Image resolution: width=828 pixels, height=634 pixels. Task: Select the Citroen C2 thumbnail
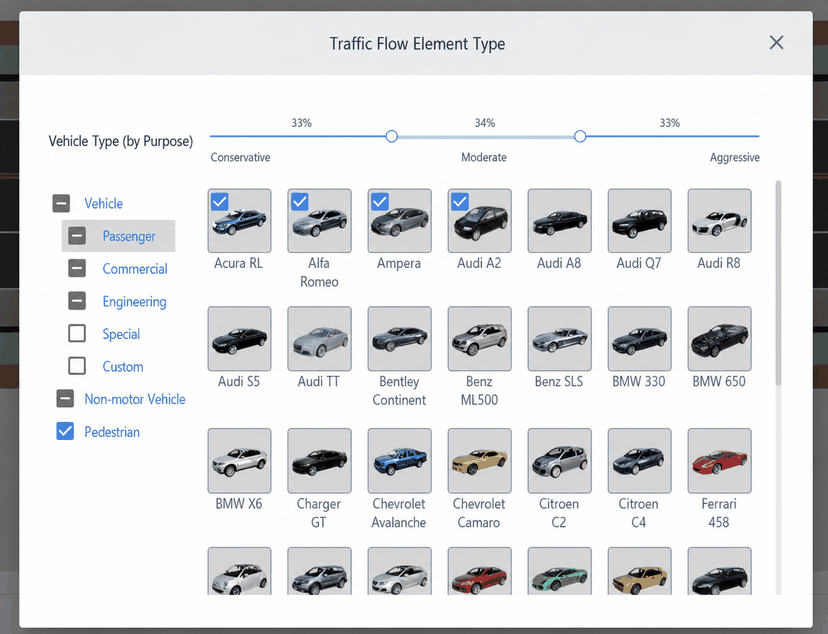pyautogui.click(x=560, y=460)
